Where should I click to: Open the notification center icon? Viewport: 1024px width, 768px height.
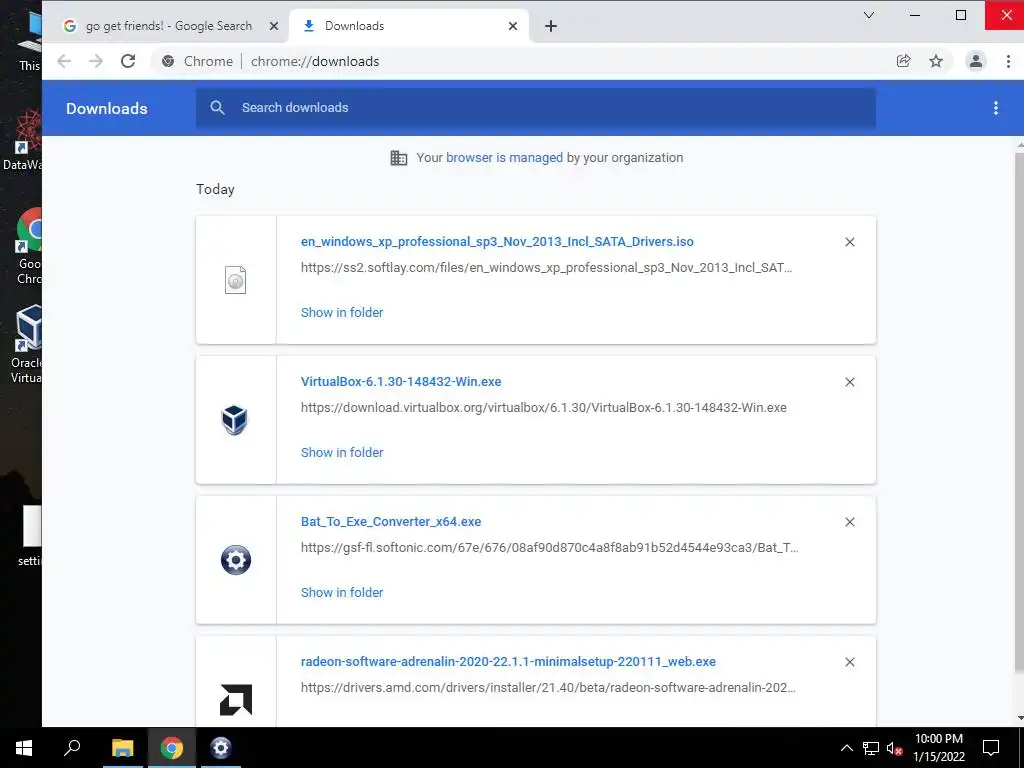[x=991, y=748]
